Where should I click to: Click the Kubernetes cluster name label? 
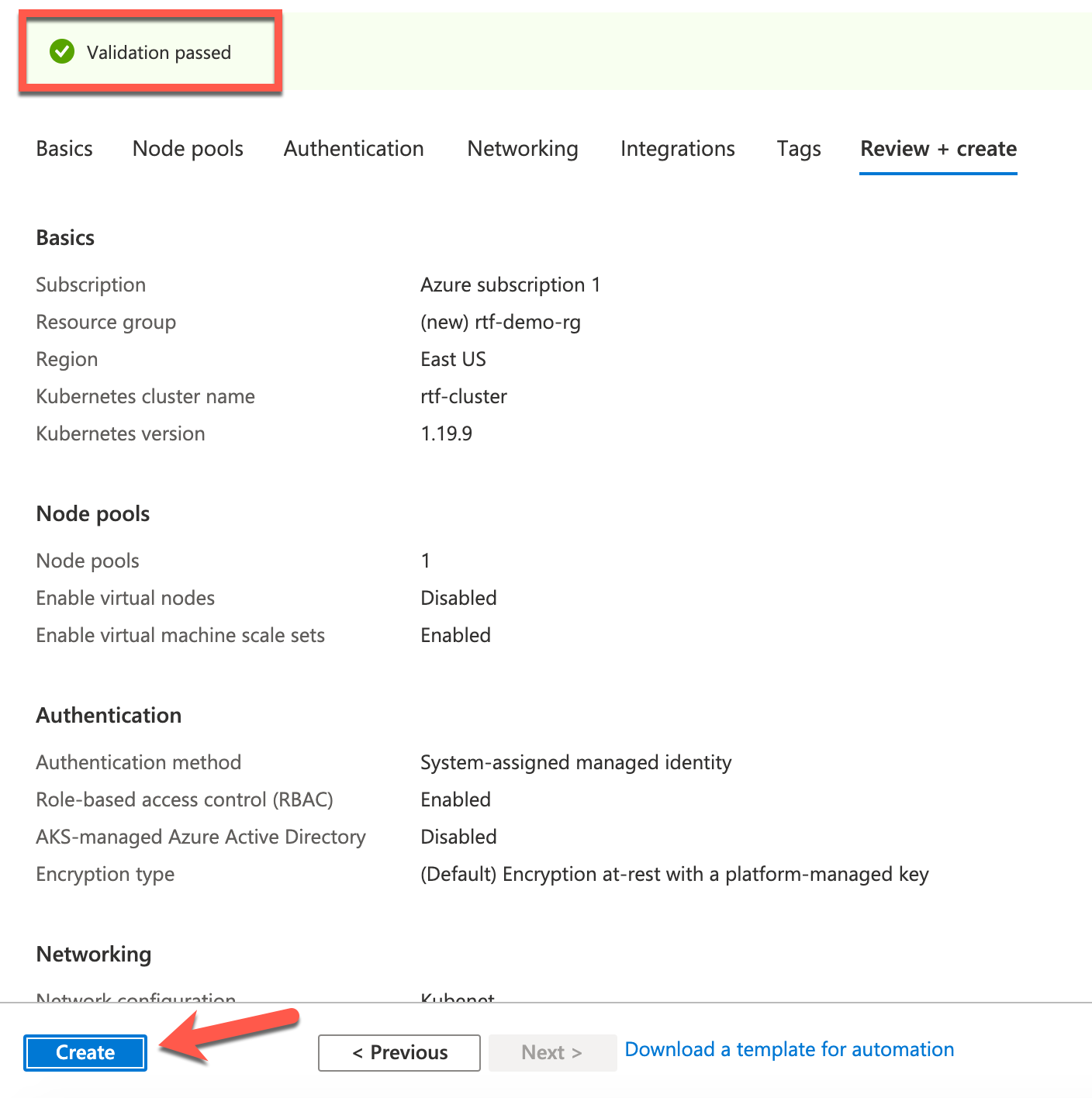[x=145, y=396]
